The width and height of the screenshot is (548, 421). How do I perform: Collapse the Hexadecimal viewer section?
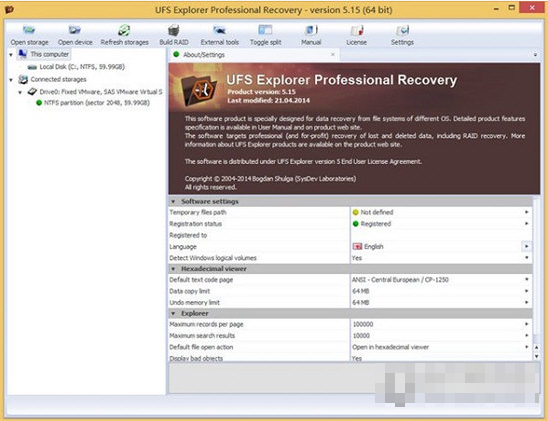pos(173,269)
